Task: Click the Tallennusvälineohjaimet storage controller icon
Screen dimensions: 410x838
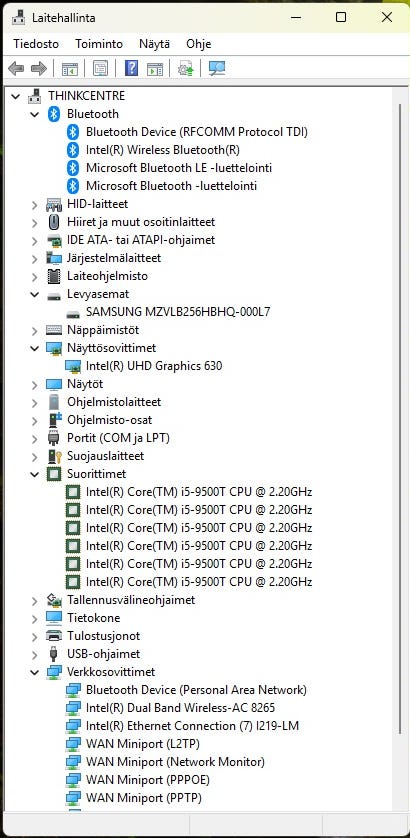Action: click(54, 600)
